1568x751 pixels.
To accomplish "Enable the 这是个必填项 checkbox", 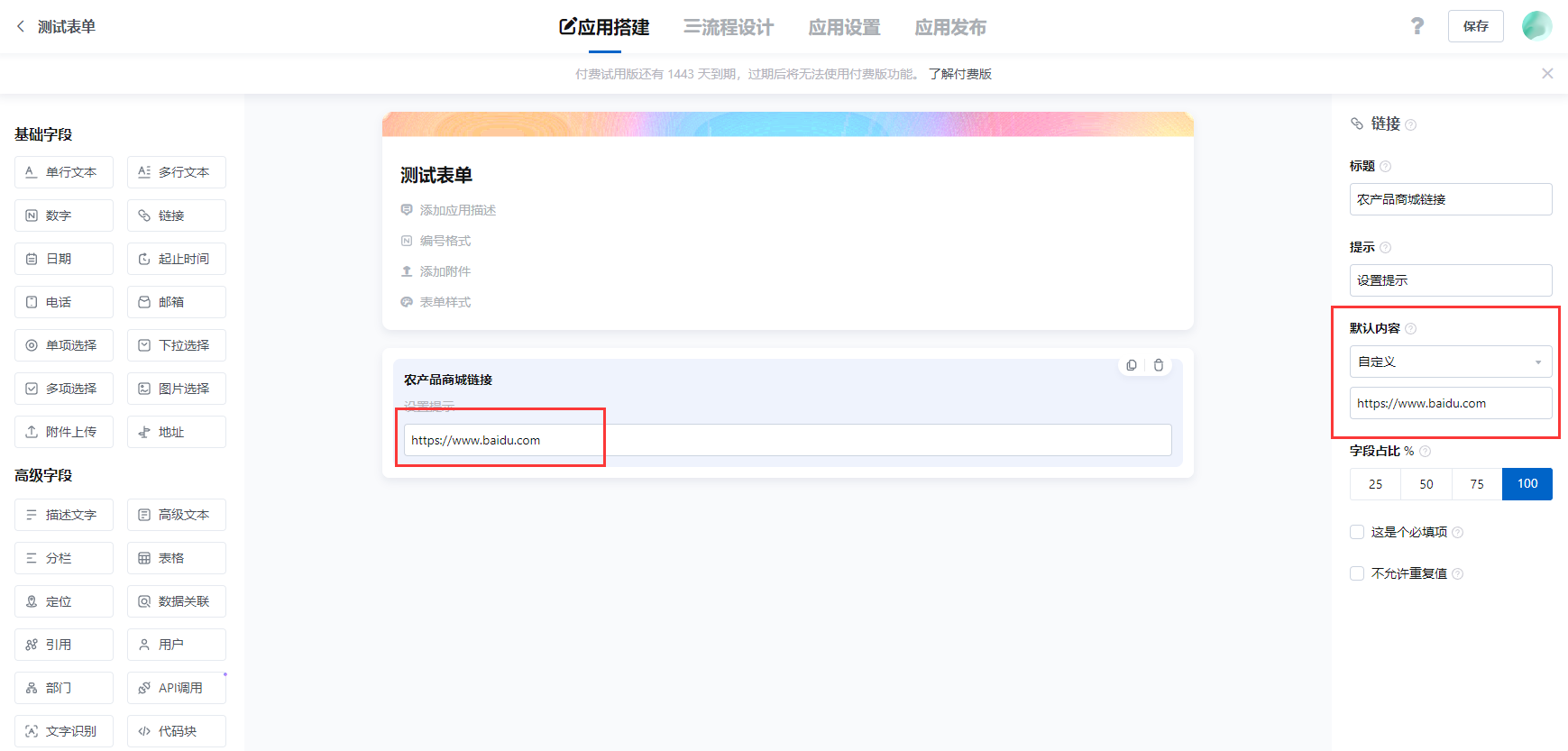I will 1357,532.
